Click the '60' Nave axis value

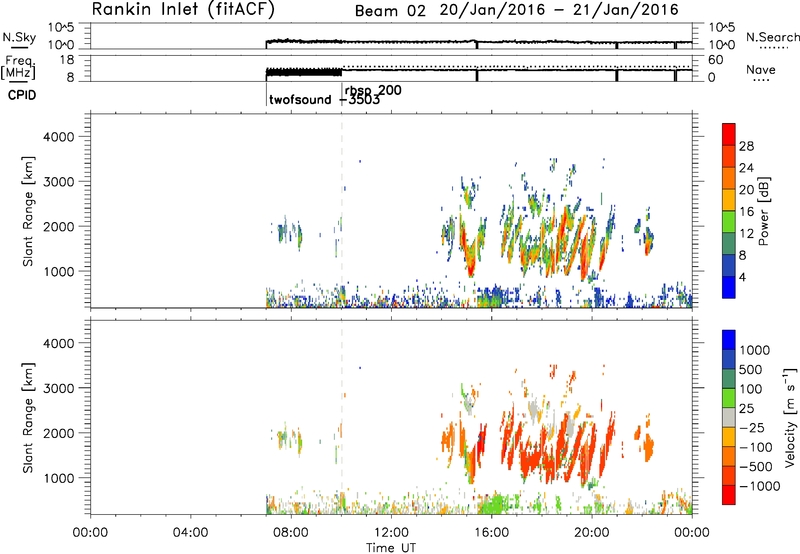(x=716, y=60)
